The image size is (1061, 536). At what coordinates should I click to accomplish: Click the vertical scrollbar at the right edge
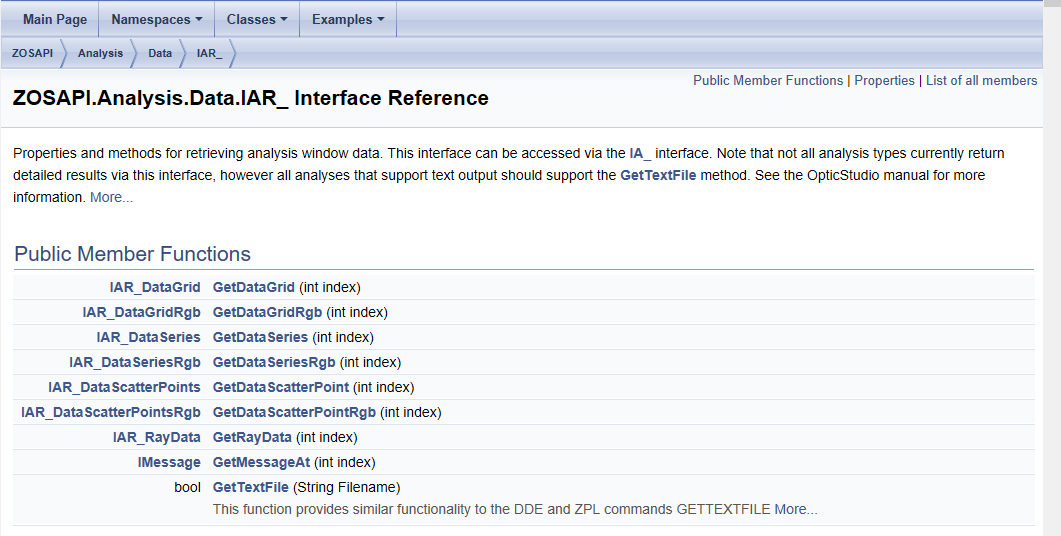(x=1052, y=268)
